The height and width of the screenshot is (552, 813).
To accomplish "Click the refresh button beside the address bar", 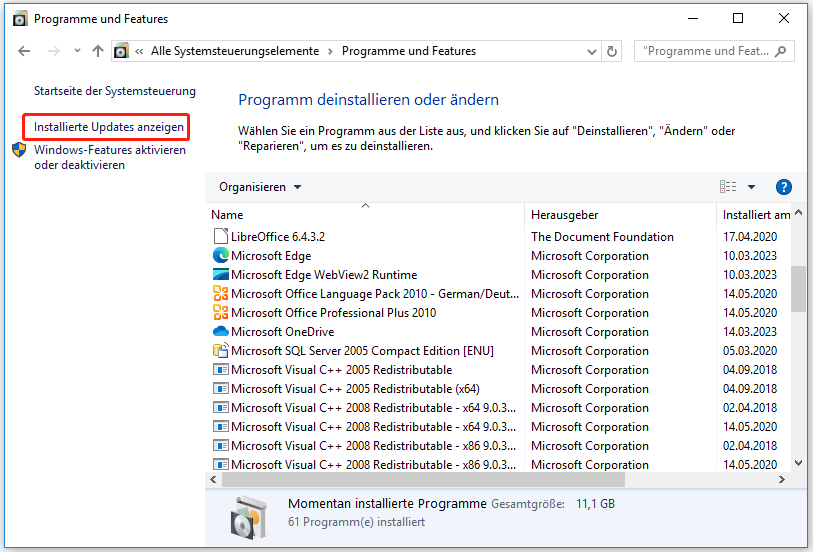I will [612, 51].
